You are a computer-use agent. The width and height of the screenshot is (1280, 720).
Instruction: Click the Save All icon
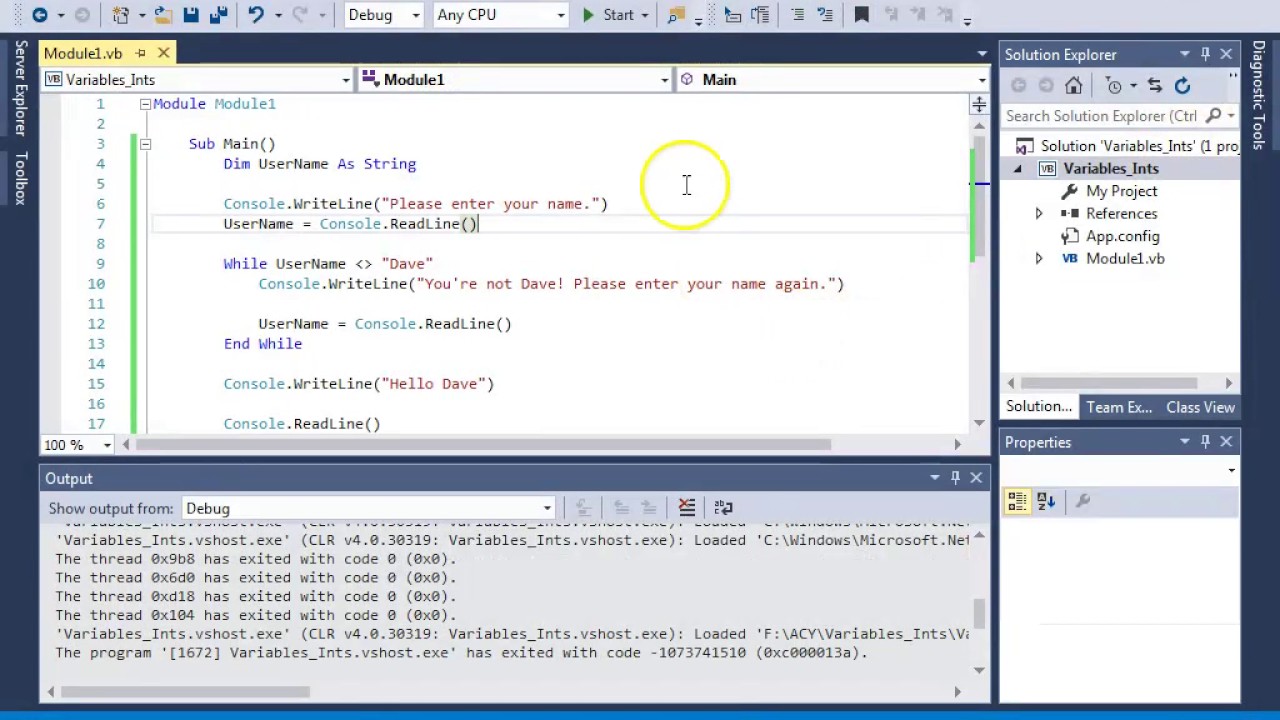tap(217, 15)
